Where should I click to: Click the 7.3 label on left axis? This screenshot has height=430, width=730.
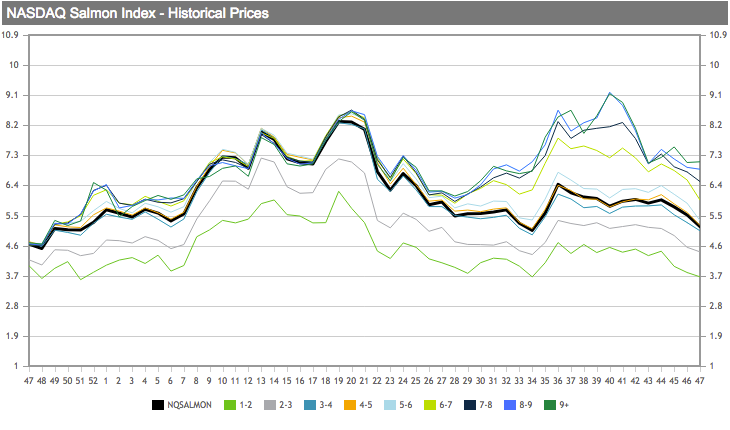coord(13,155)
